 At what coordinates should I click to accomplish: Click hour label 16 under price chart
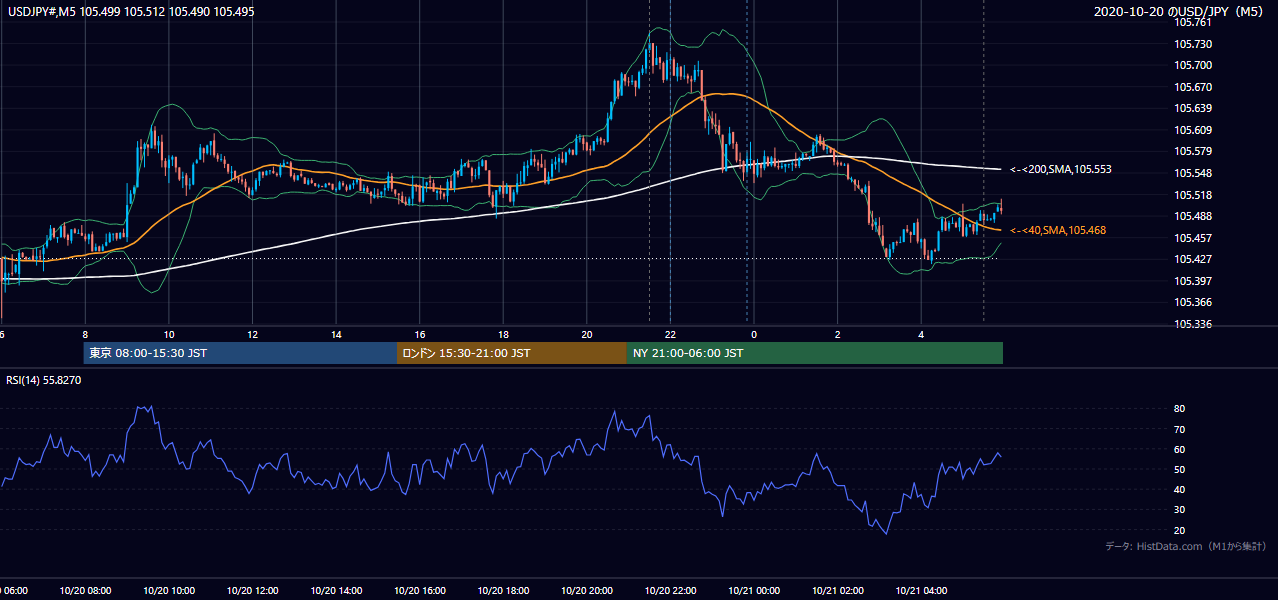(420, 334)
